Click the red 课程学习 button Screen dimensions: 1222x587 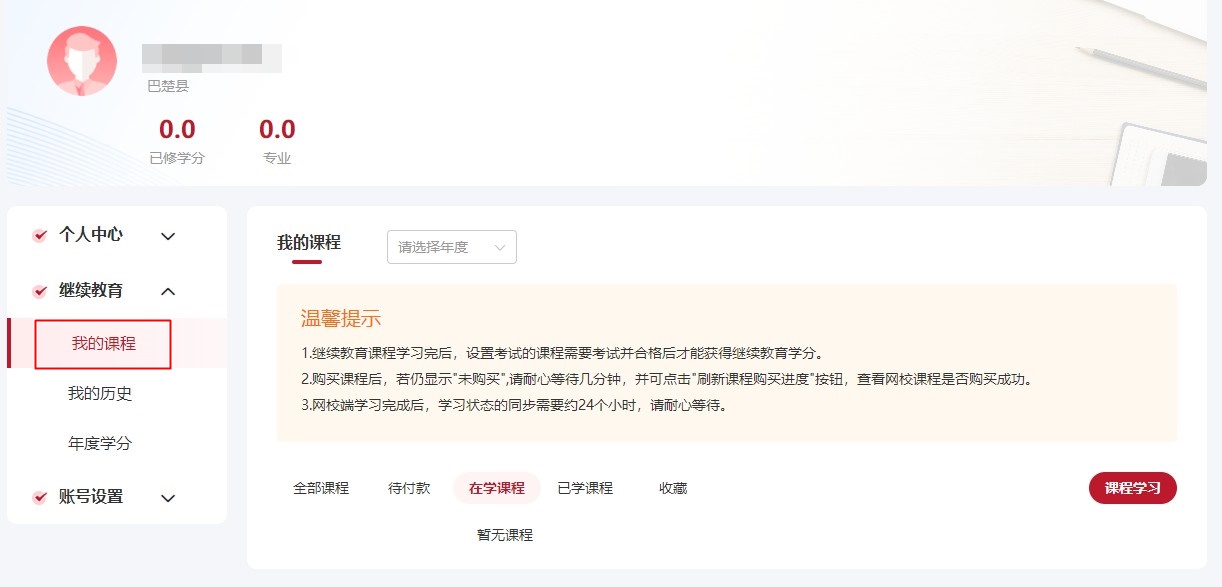tap(1132, 488)
